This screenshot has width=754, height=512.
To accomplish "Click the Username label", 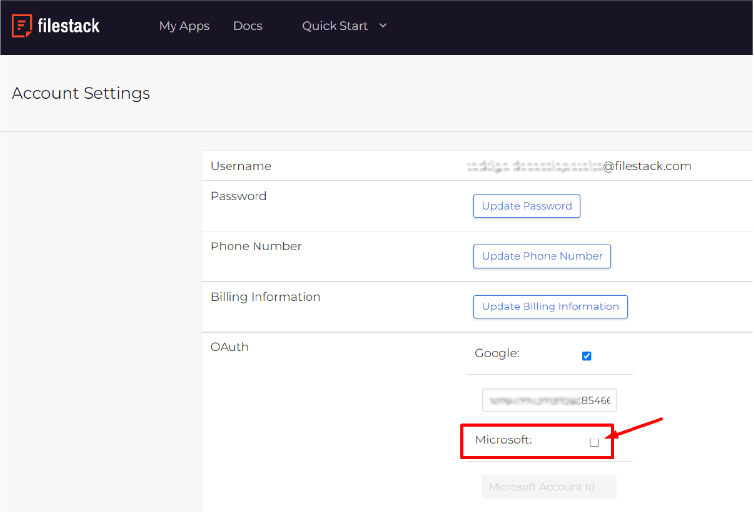I will point(241,166).
